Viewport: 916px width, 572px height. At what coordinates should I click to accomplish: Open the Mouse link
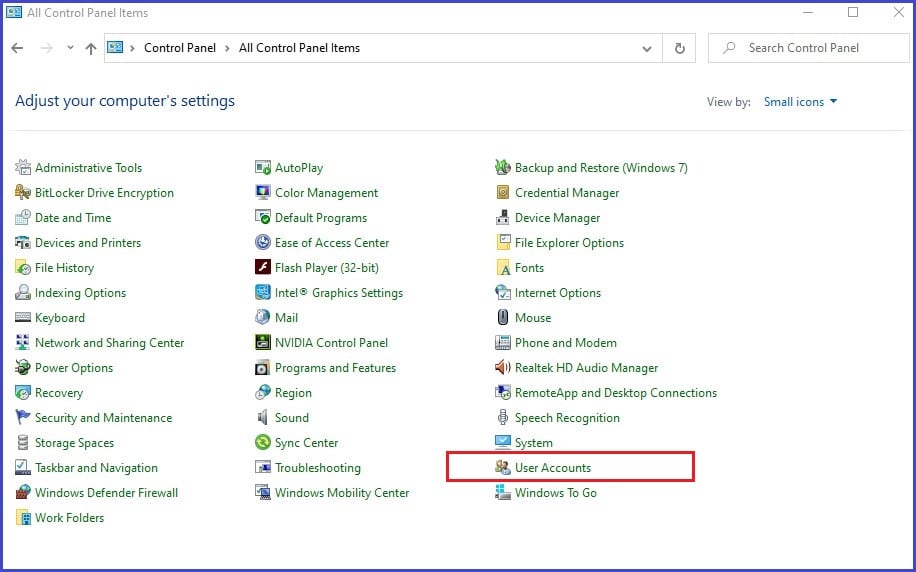(533, 318)
